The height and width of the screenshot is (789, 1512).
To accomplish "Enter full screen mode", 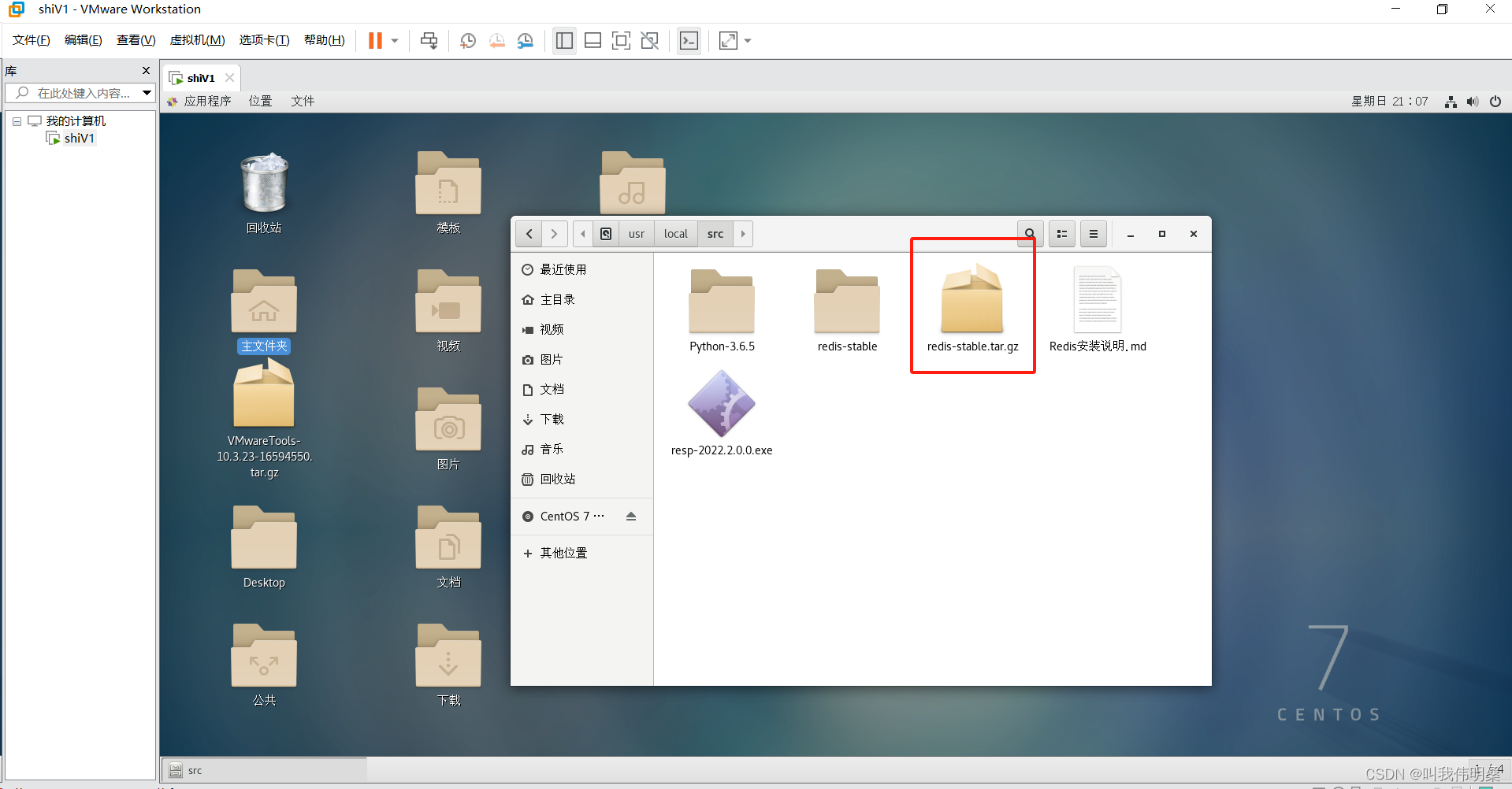I will click(621, 40).
